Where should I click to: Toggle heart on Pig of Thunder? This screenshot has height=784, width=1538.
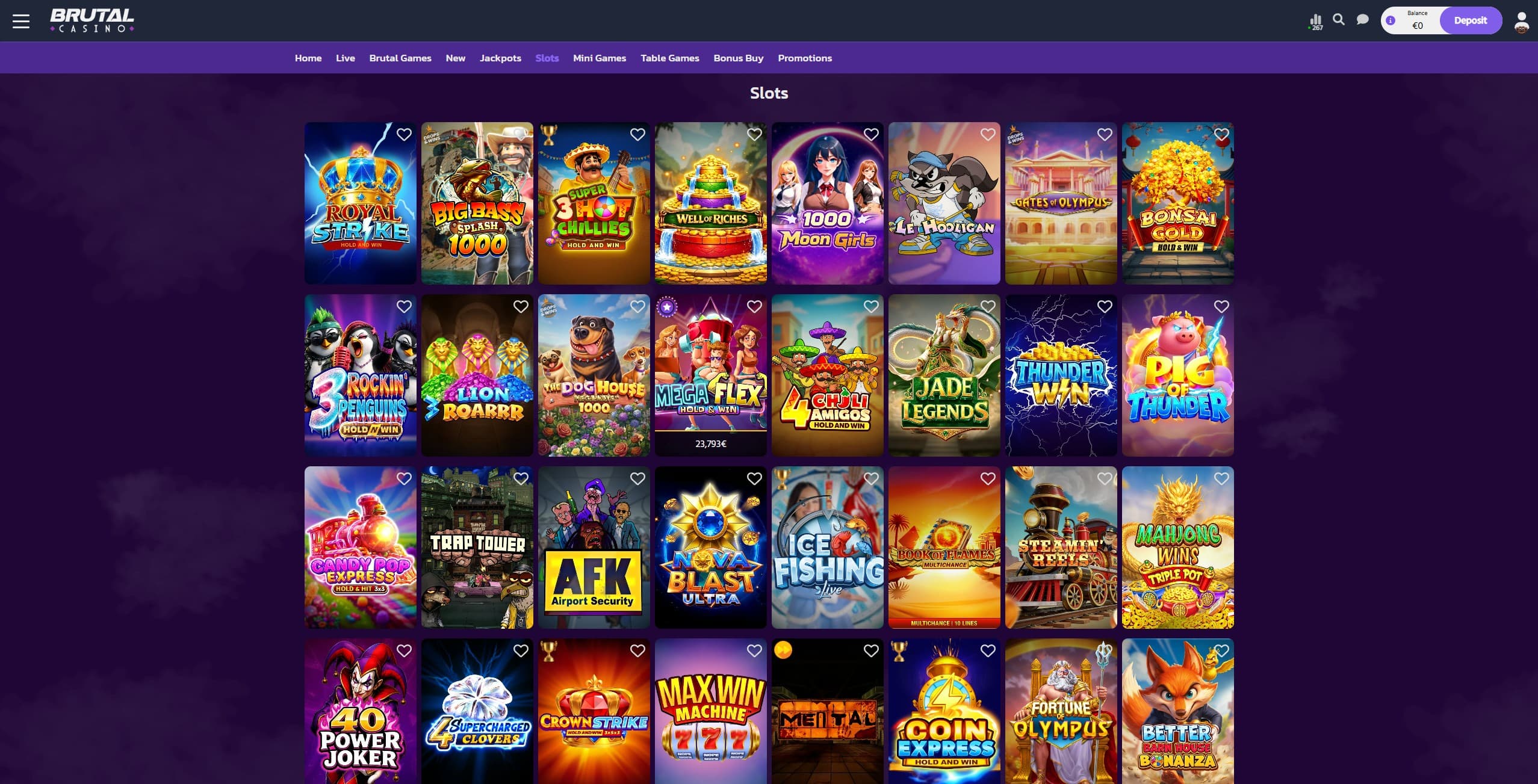point(1221,307)
